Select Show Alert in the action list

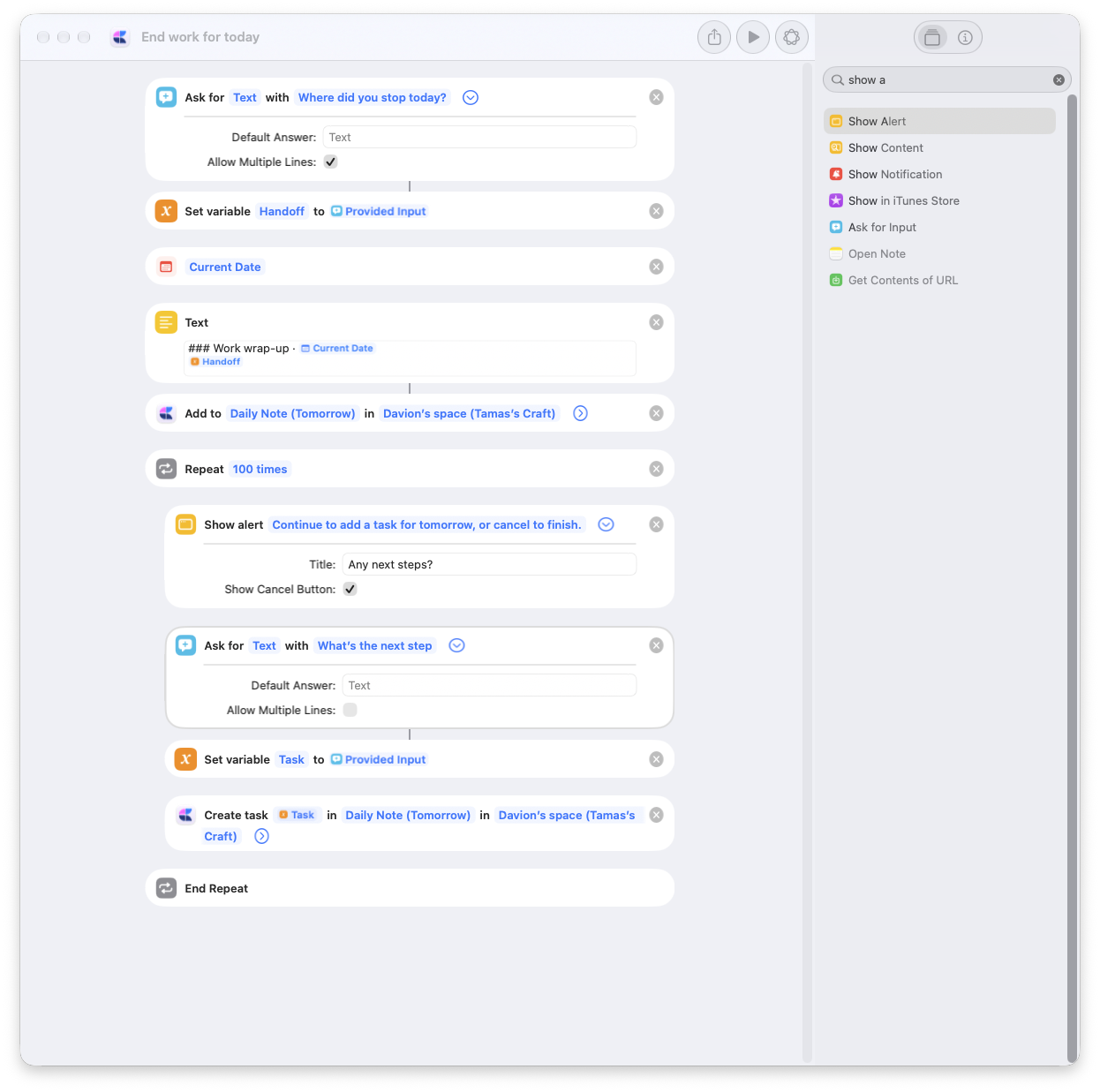[x=939, y=121]
